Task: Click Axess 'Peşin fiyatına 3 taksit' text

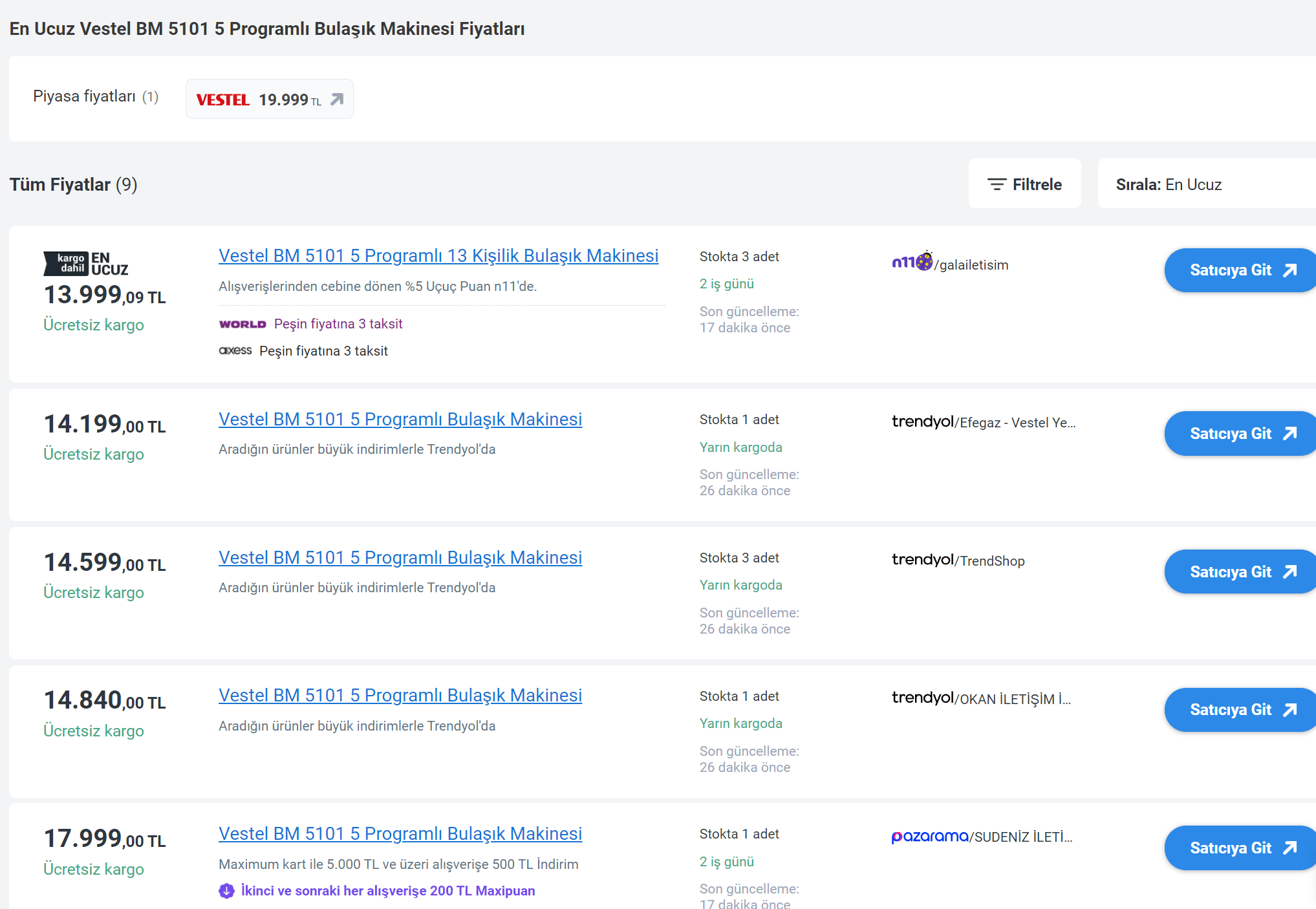Action: pyautogui.click(x=323, y=351)
